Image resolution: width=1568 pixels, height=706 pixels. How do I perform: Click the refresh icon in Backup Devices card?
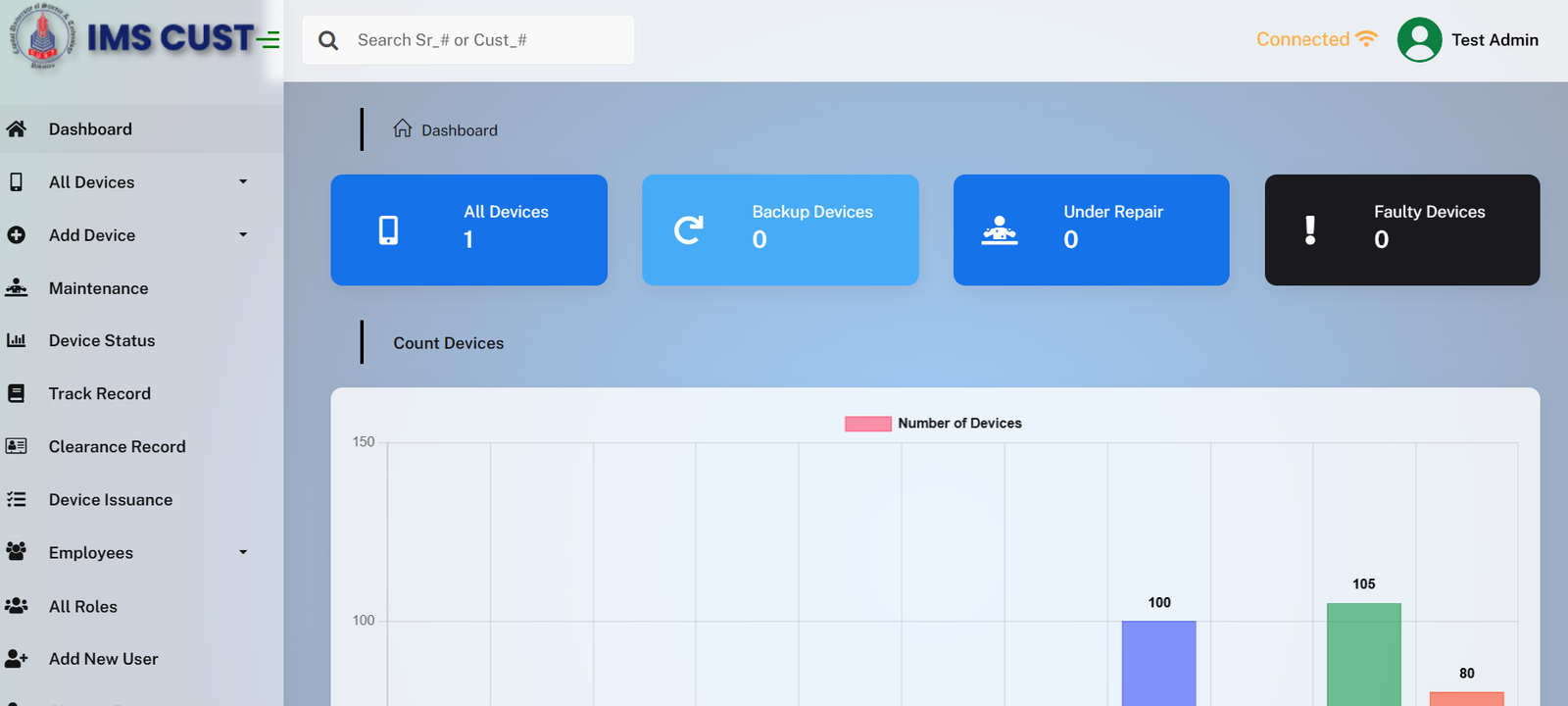689,230
